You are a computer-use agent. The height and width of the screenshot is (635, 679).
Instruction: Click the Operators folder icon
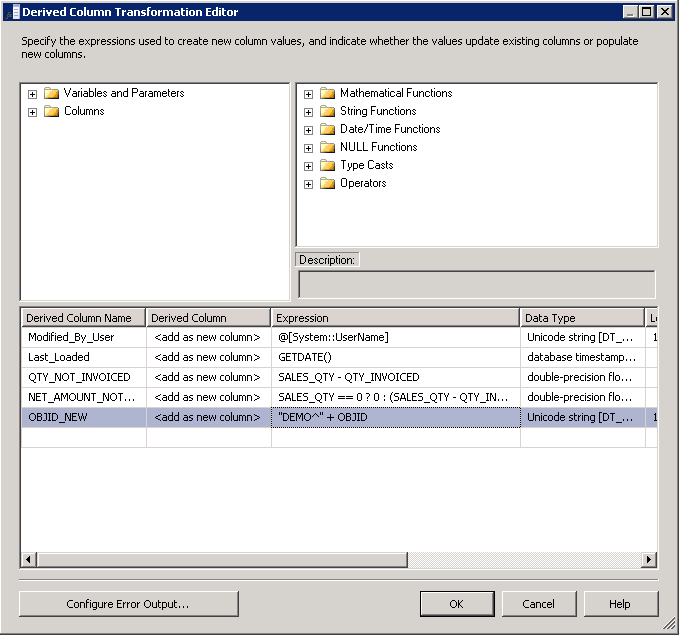pyautogui.click(x=327, y=183)
